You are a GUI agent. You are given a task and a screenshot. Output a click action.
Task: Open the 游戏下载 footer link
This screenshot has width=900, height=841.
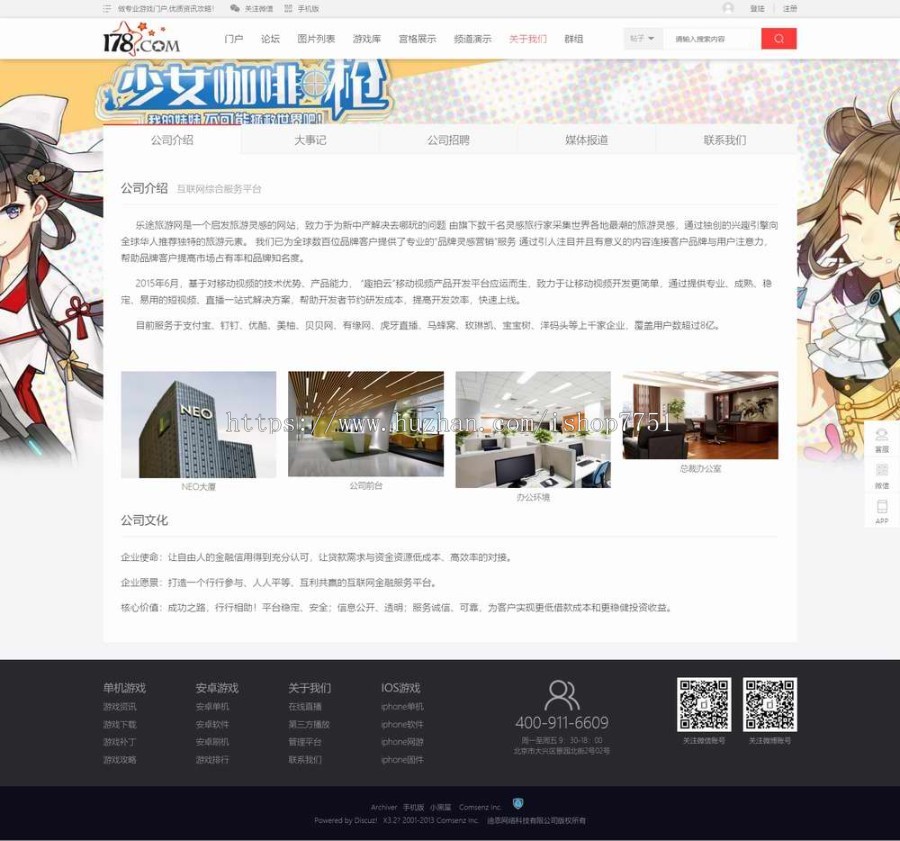coord(119,724)
